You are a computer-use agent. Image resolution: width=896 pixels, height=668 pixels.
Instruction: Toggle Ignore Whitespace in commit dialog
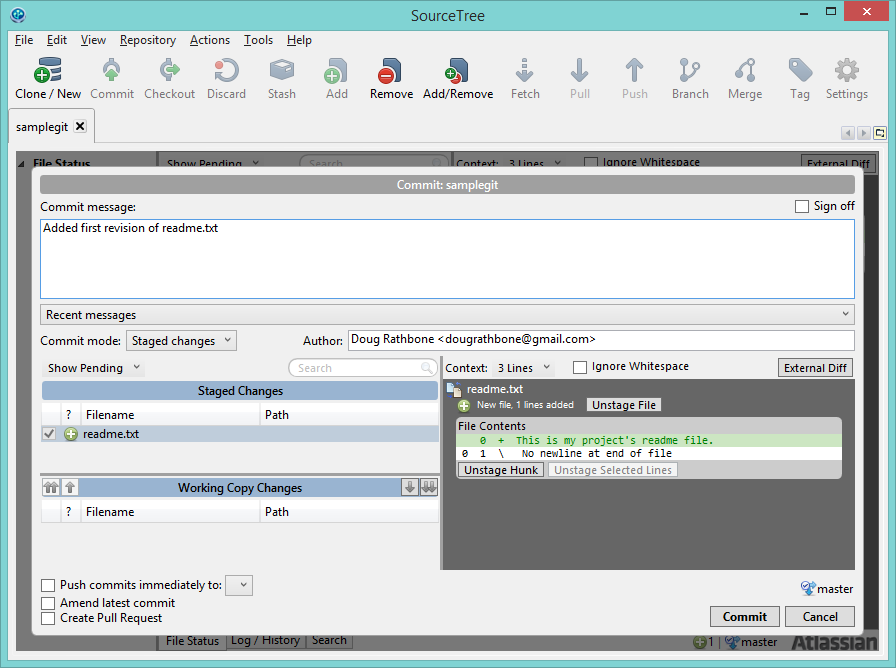tap(579, 367)
